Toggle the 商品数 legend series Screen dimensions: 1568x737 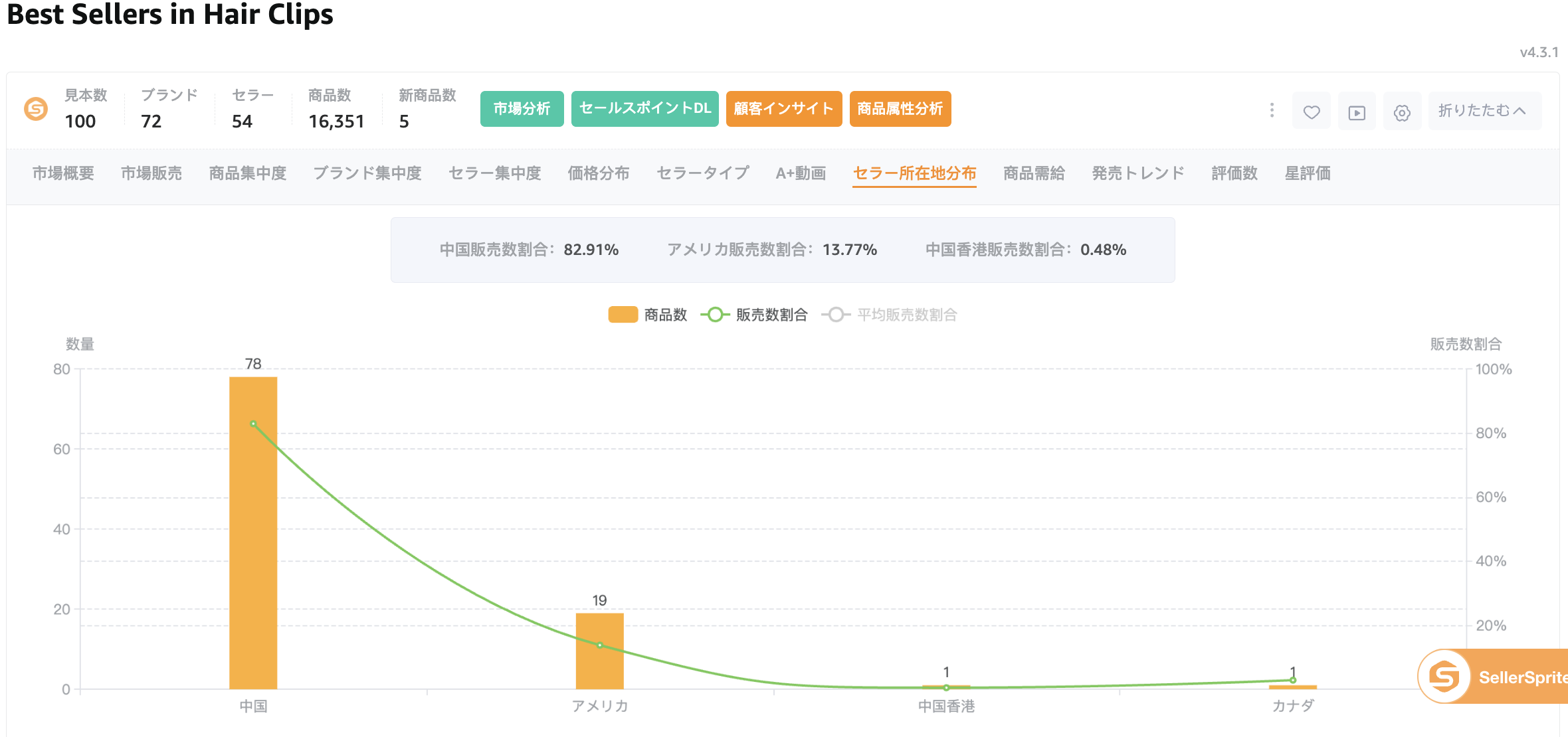point(648,315)
